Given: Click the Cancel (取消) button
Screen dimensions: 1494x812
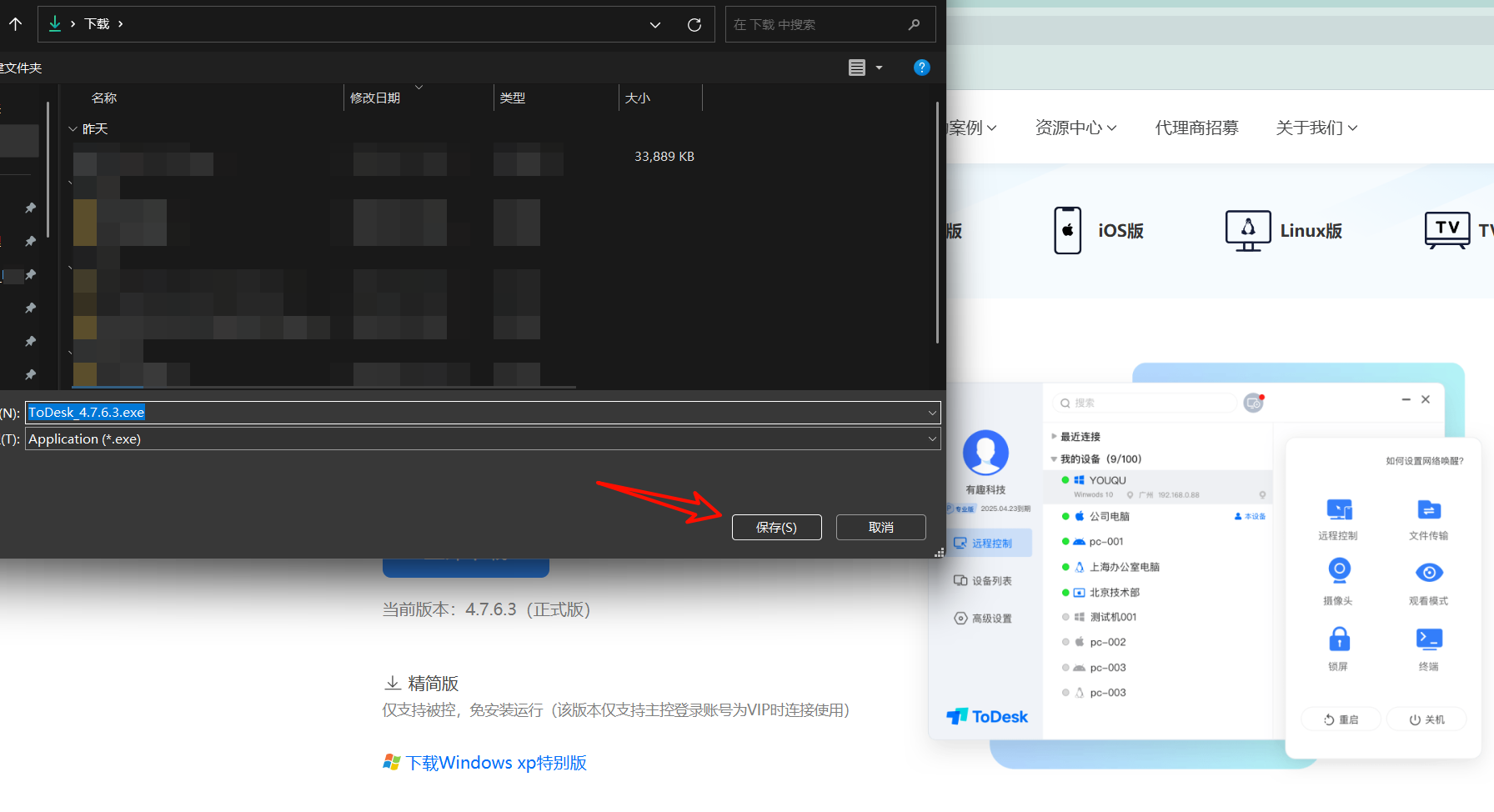Looking at the screenshot, I should 880,527.
